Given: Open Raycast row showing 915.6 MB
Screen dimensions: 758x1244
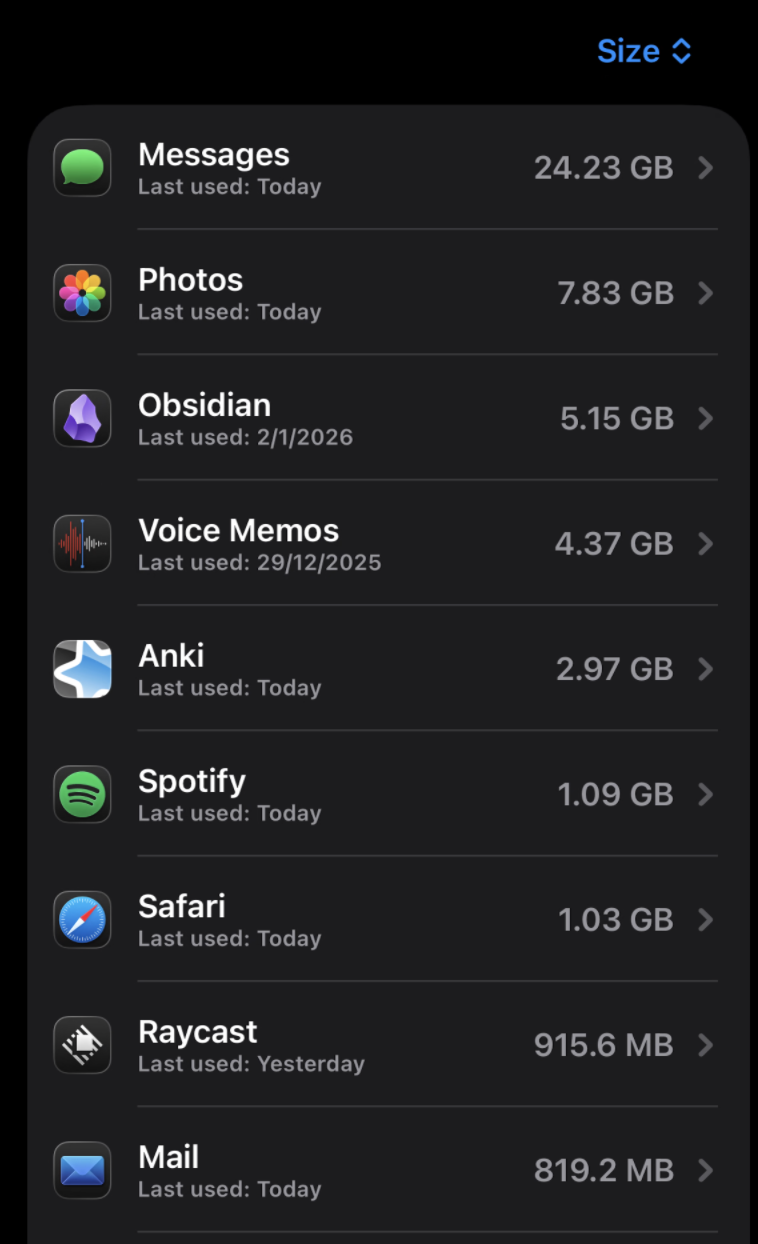Looking at the screenshot, I should coord(400,1045).
